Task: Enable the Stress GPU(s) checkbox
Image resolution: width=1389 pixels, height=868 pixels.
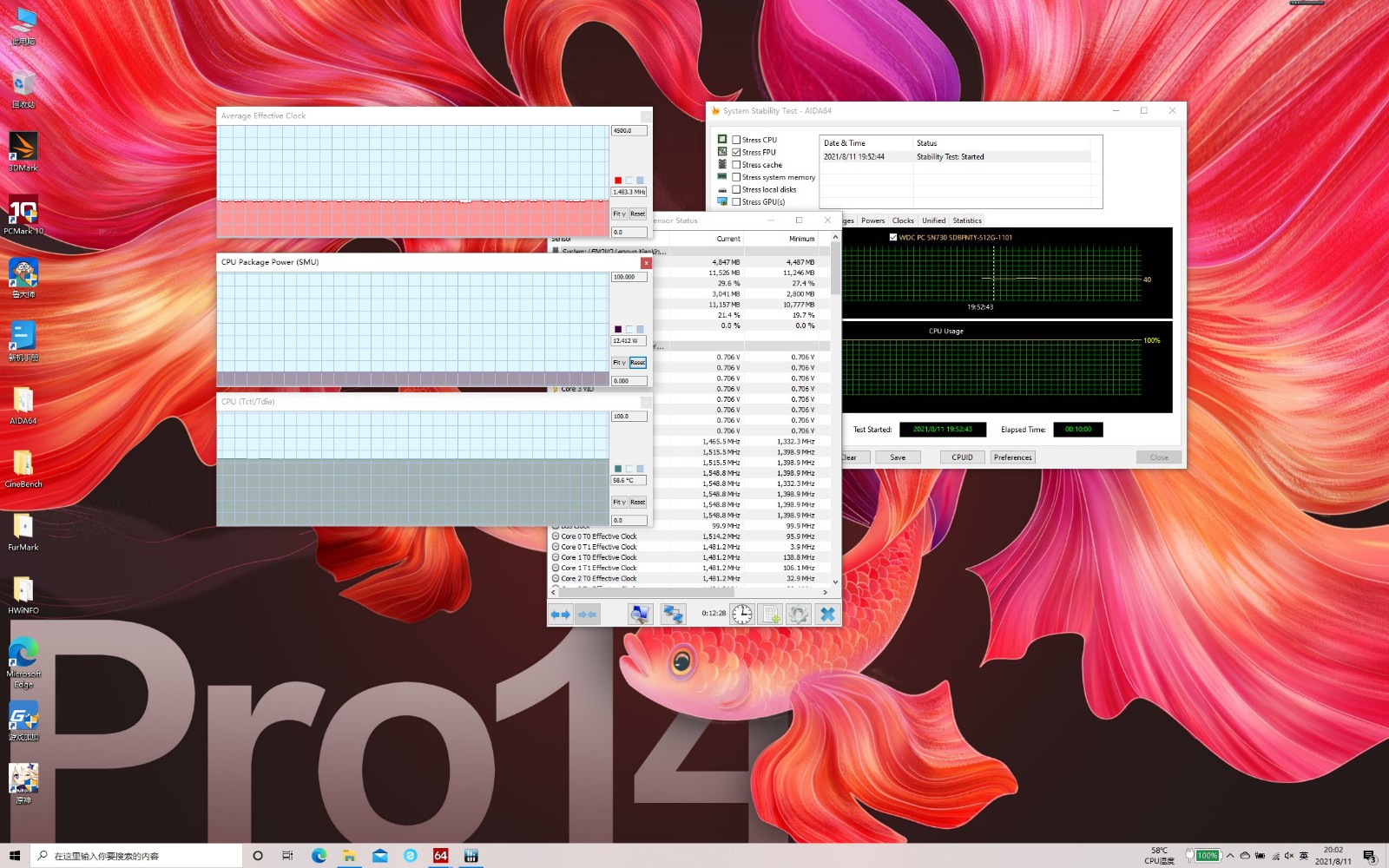Action: click(736, 202)
